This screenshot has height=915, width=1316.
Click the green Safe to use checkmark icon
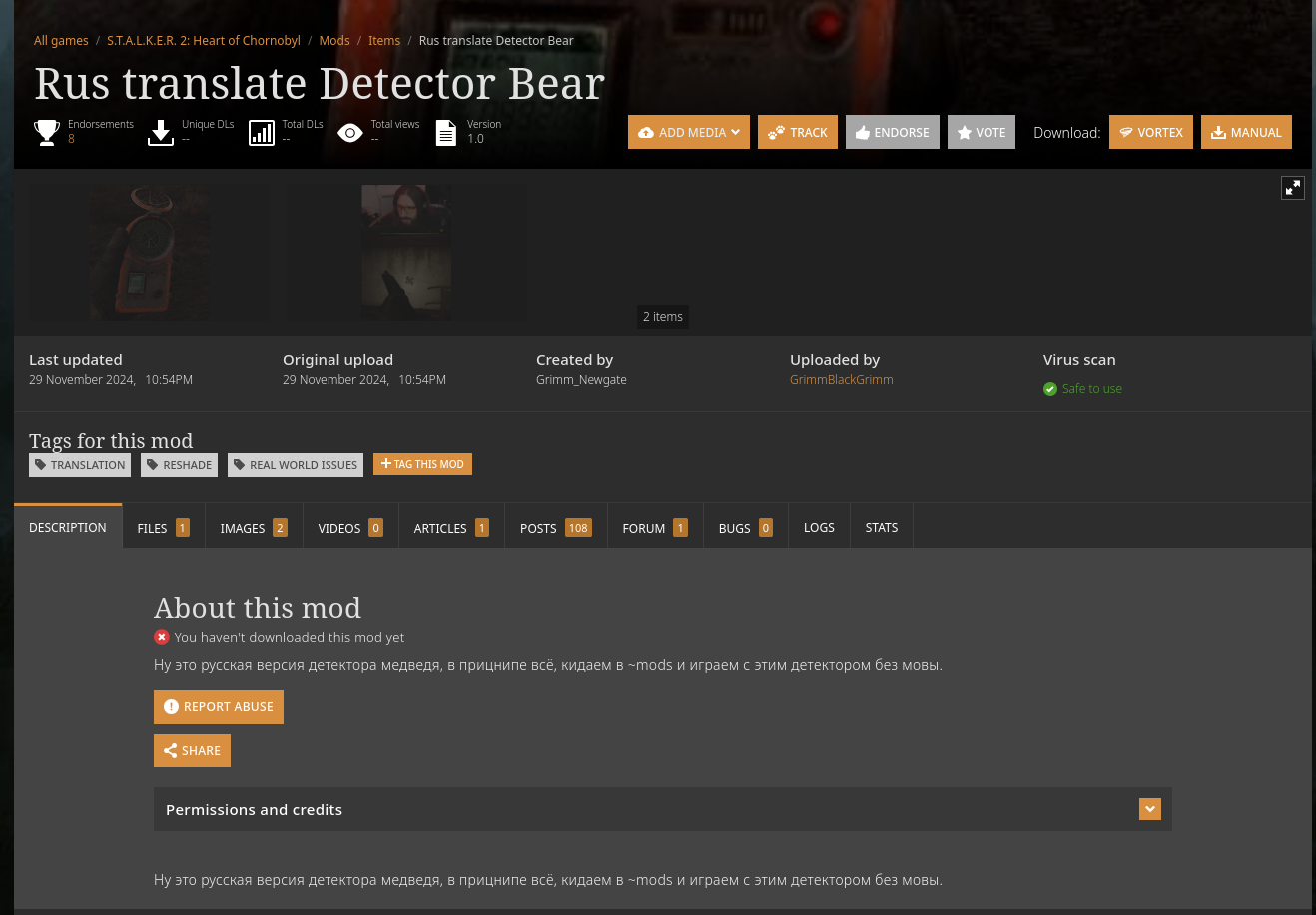1050,389
